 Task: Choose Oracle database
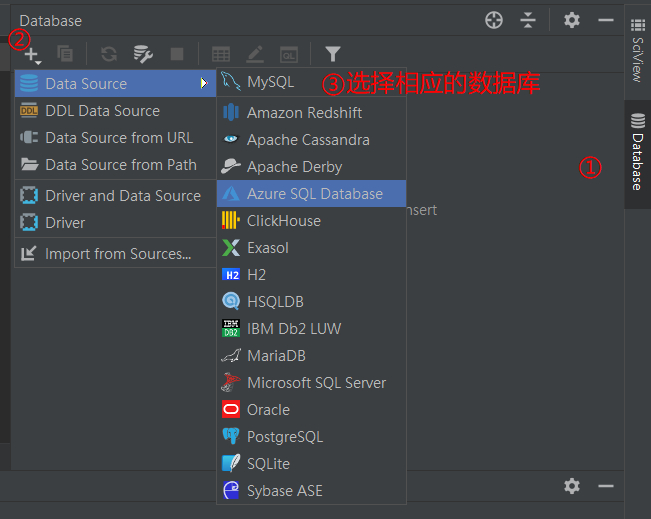(x=311, y=409)
